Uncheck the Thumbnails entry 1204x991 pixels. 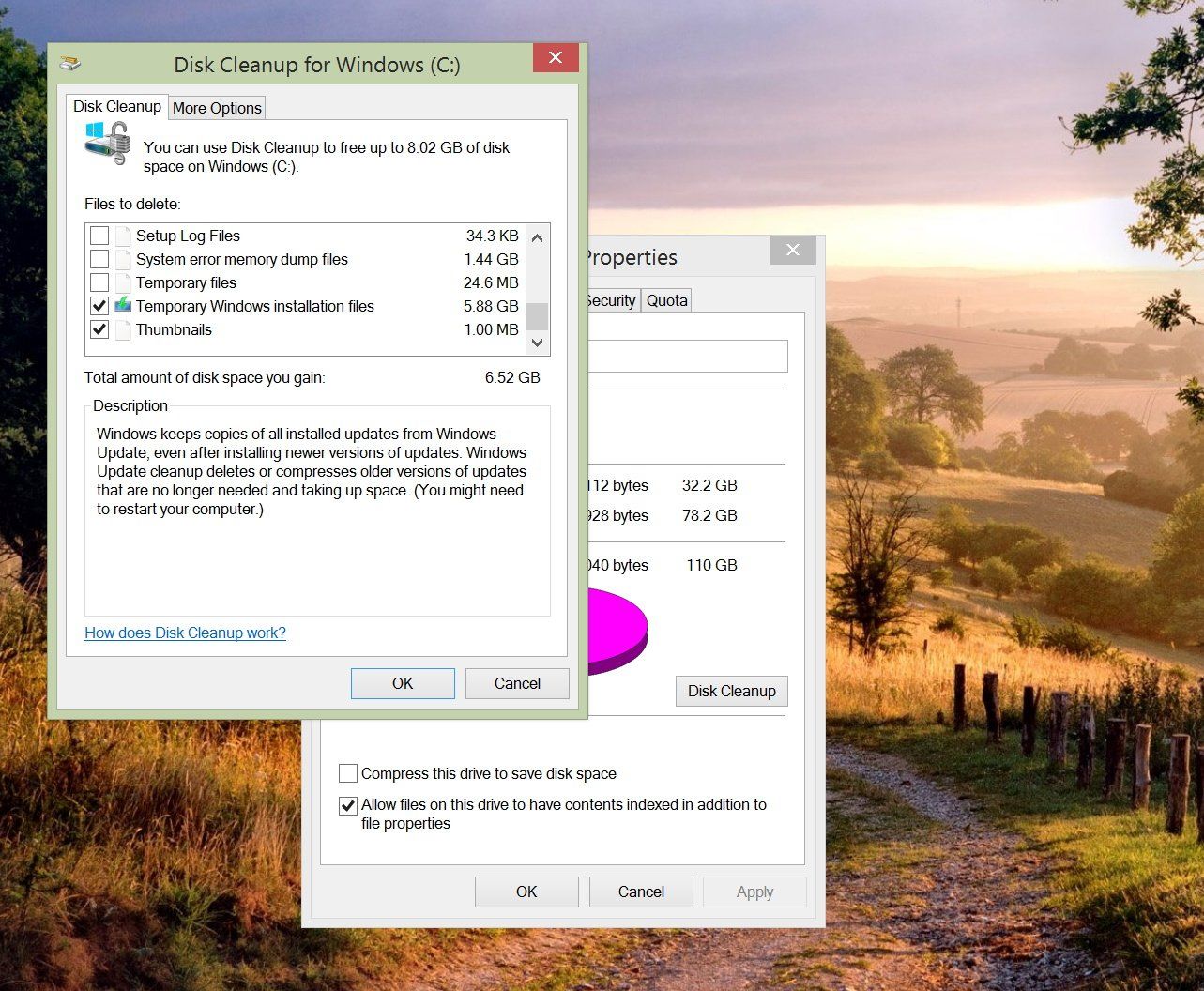pyautogui.click(x=99, y=329)
